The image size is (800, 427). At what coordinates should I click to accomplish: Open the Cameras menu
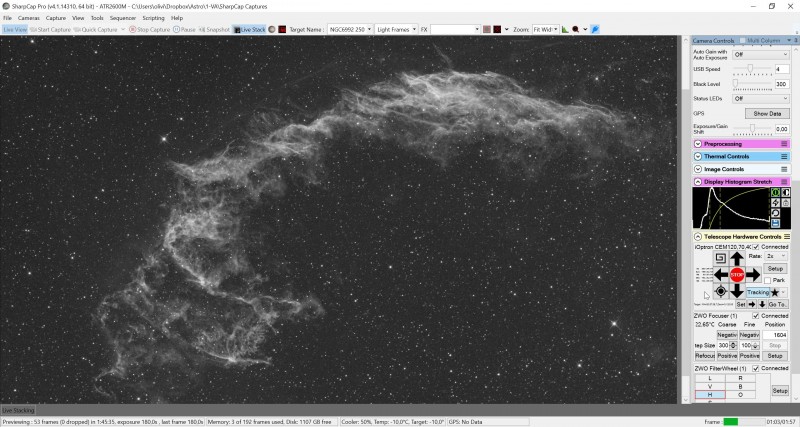click(x=29, y=18)
